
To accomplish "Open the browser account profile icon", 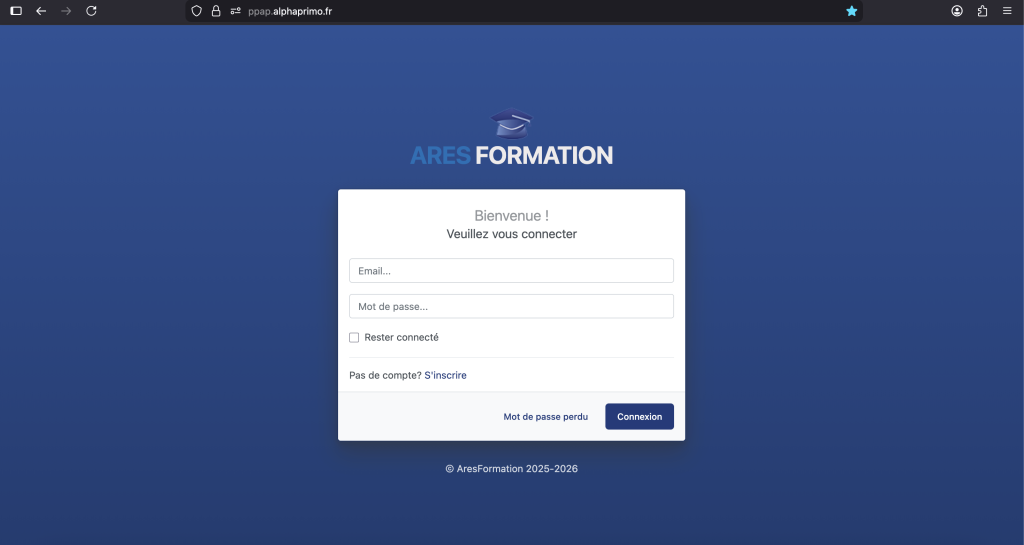I will coord(957,11).
